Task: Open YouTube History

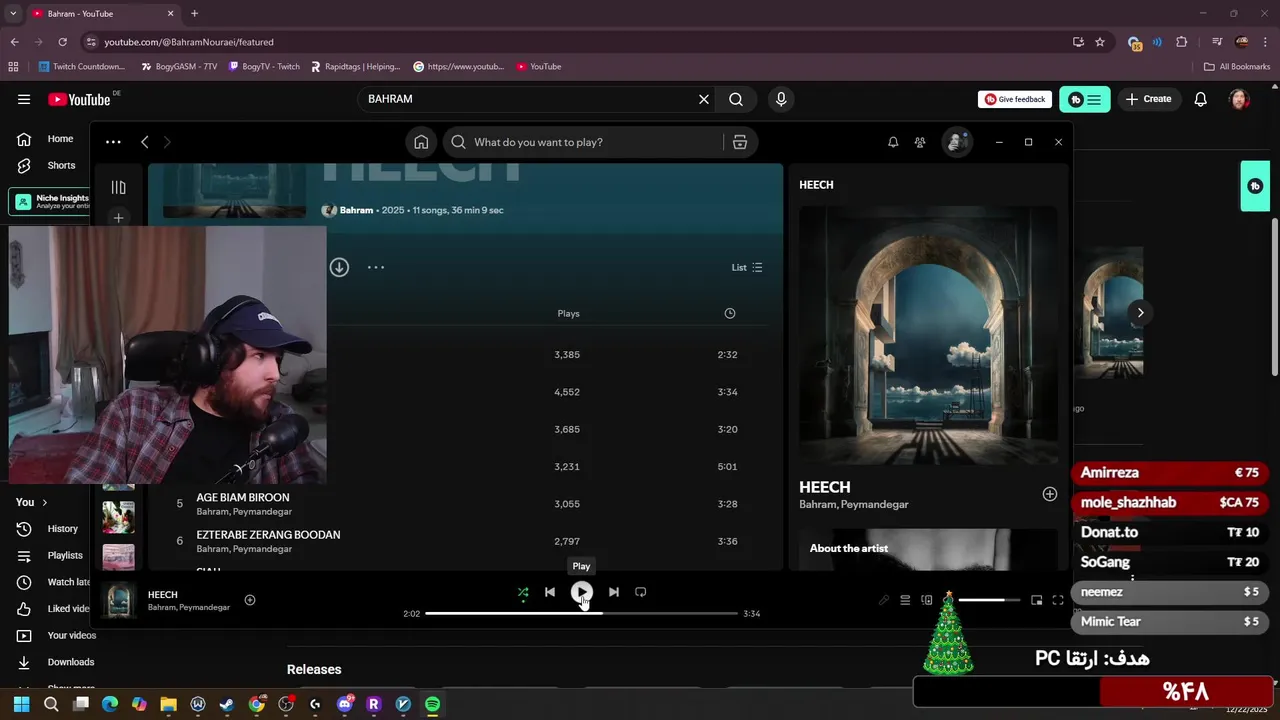Action: 50,528
